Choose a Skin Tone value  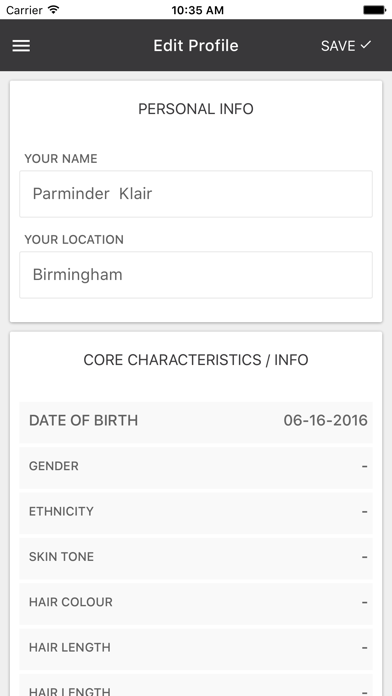(x=196, y=557)
